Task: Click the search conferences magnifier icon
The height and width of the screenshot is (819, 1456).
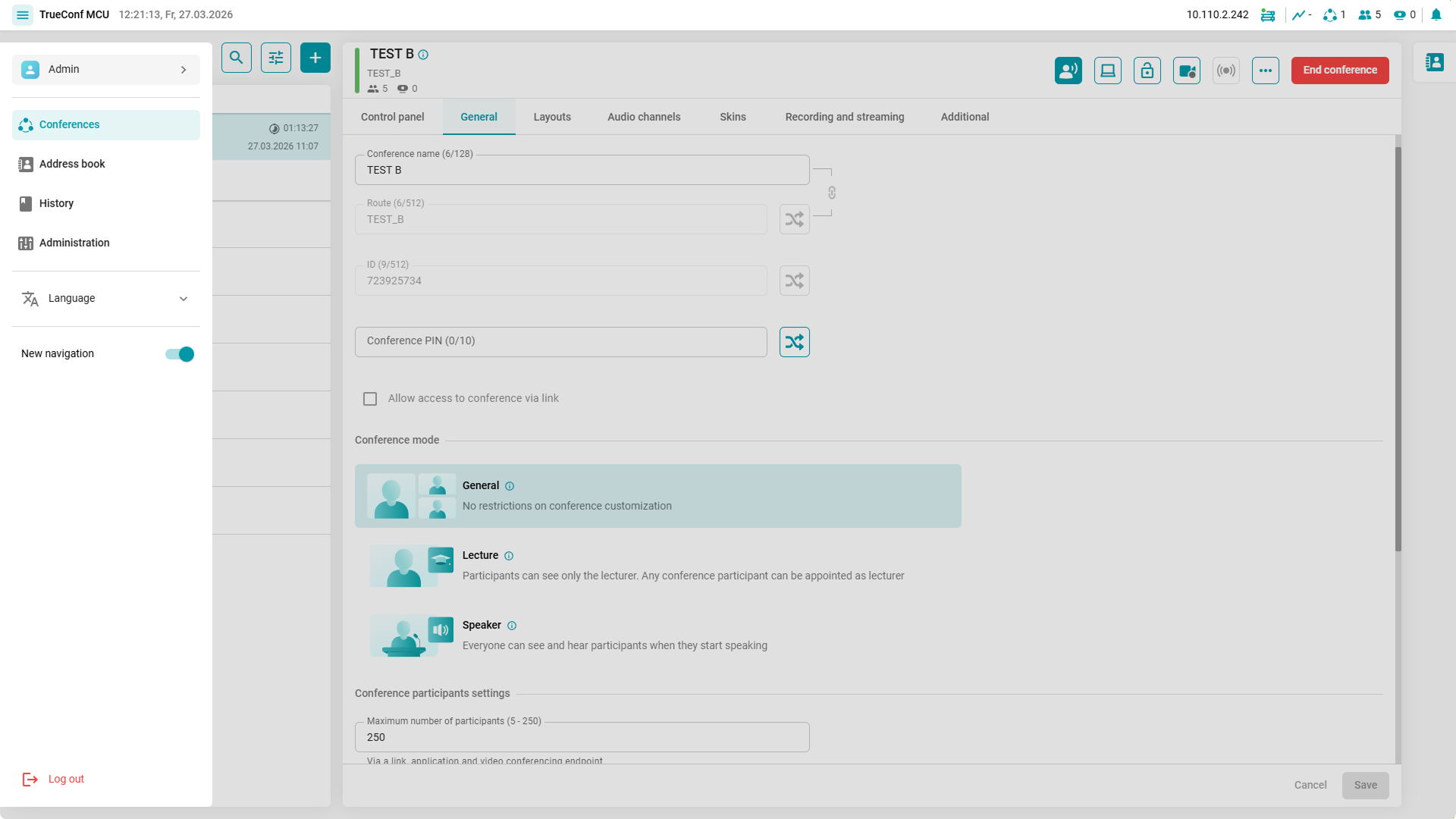Action: coord(237,58)
